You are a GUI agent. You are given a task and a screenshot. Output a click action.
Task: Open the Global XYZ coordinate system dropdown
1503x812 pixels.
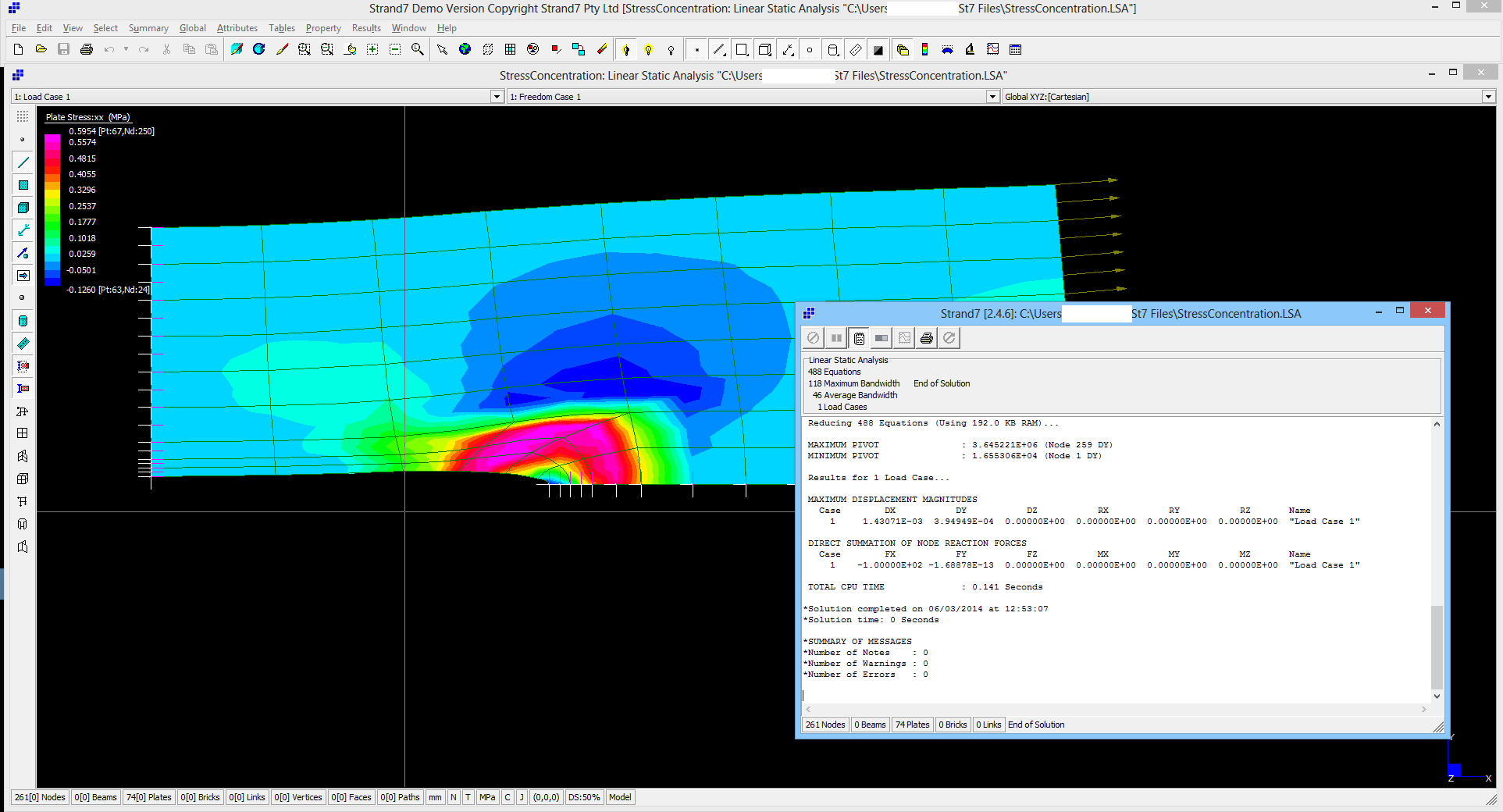coord(1487,97)
